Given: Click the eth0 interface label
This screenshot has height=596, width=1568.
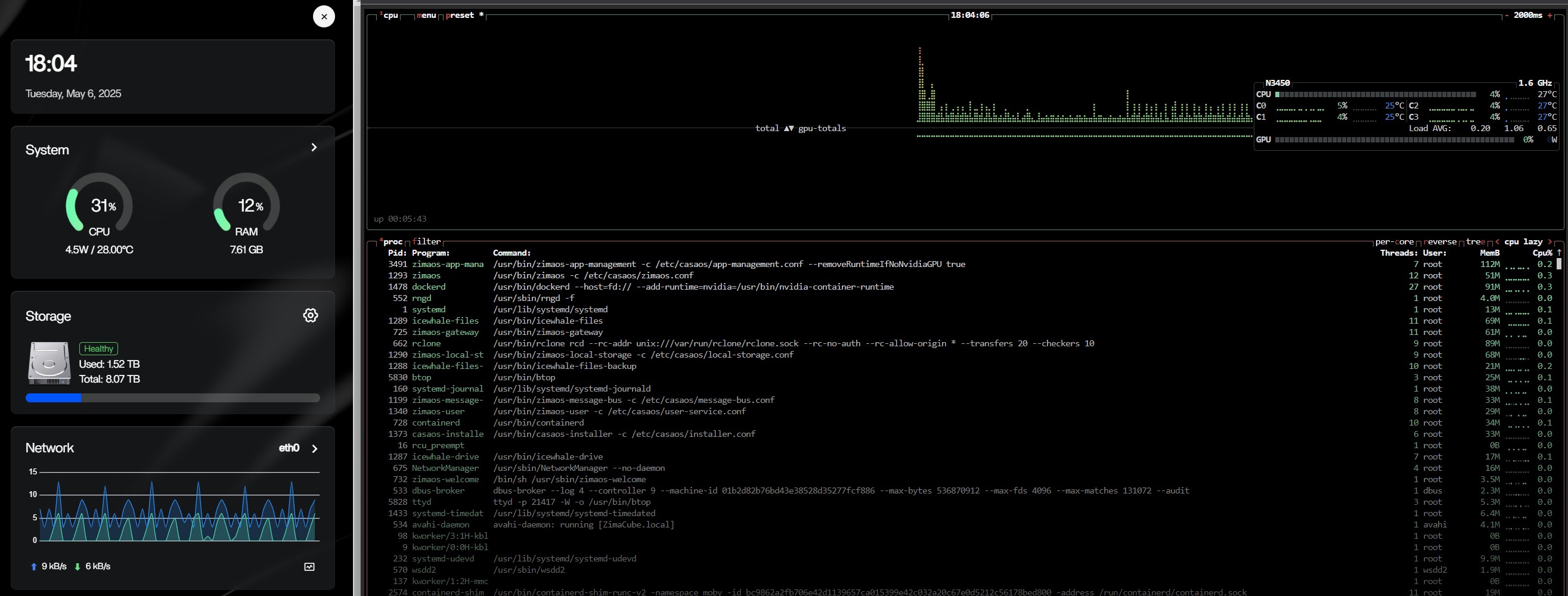Looking at the screenshot, I should click(x=289, y=448).
